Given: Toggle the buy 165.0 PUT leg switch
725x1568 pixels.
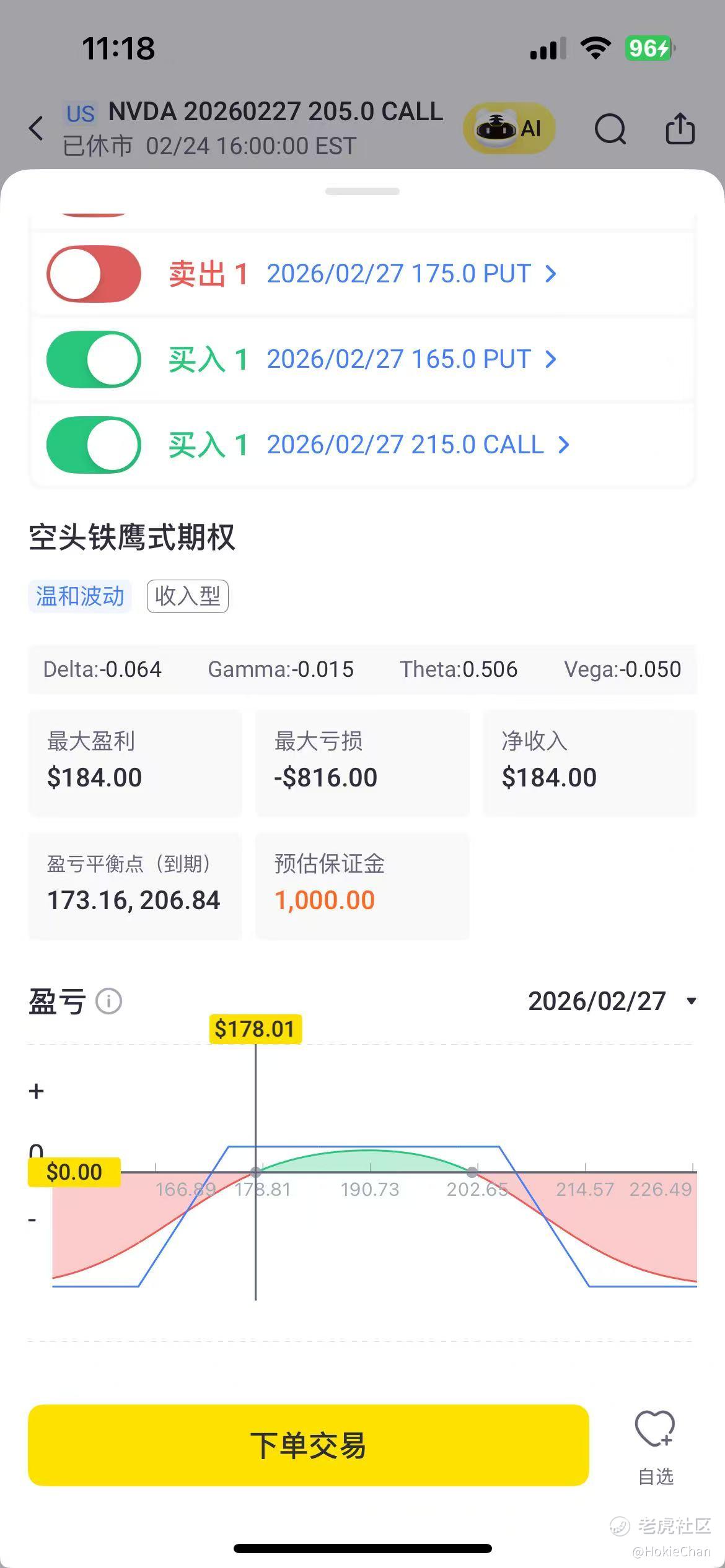Looking at the screenshot, I should 94,359.
